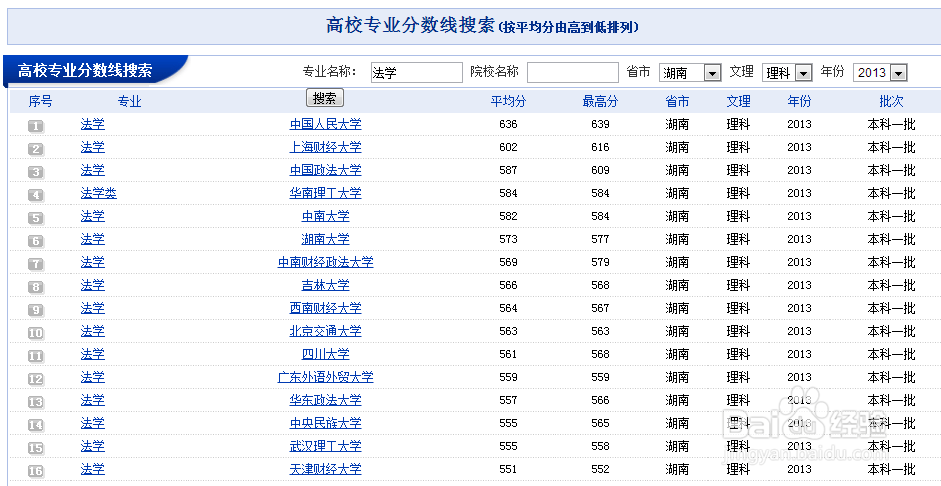The height and width of the screenshot is (486, 941).
Task: Open 湖南大学 university link
Action: click(325, 239)
